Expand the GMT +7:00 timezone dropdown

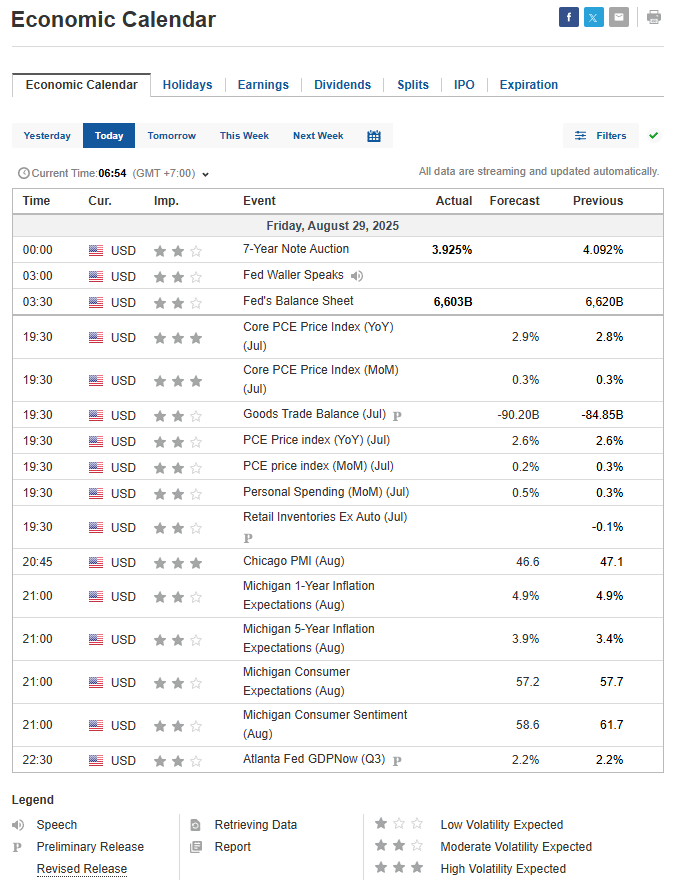205,174
